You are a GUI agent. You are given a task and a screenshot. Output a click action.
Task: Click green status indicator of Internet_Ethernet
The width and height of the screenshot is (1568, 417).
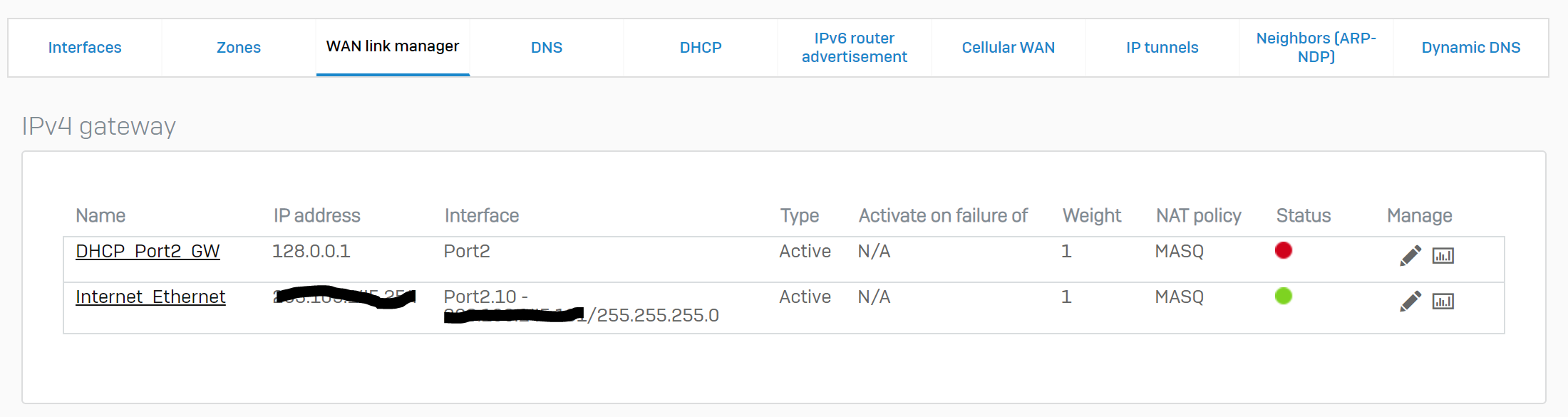[1284, 296]
